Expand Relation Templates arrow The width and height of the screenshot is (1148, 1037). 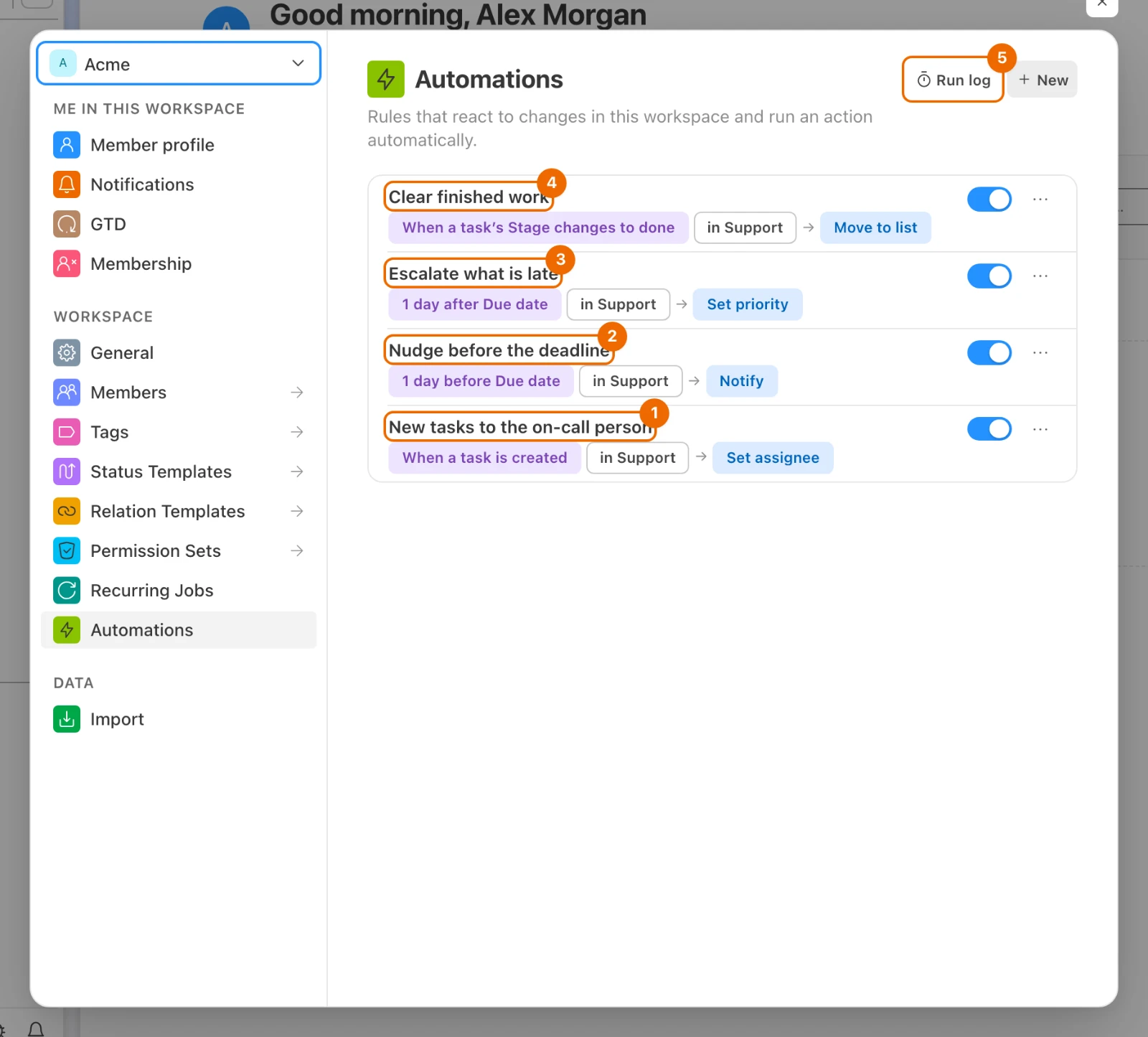coord(297,511)
